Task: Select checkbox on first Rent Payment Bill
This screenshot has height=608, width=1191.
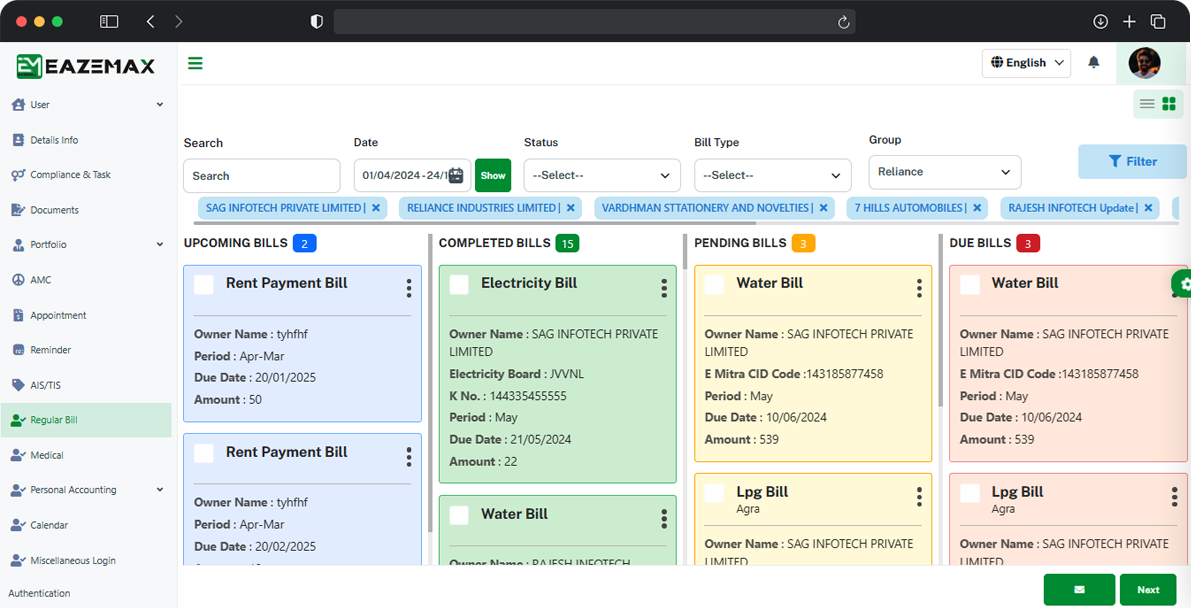Action: click(x=204, y=284)
